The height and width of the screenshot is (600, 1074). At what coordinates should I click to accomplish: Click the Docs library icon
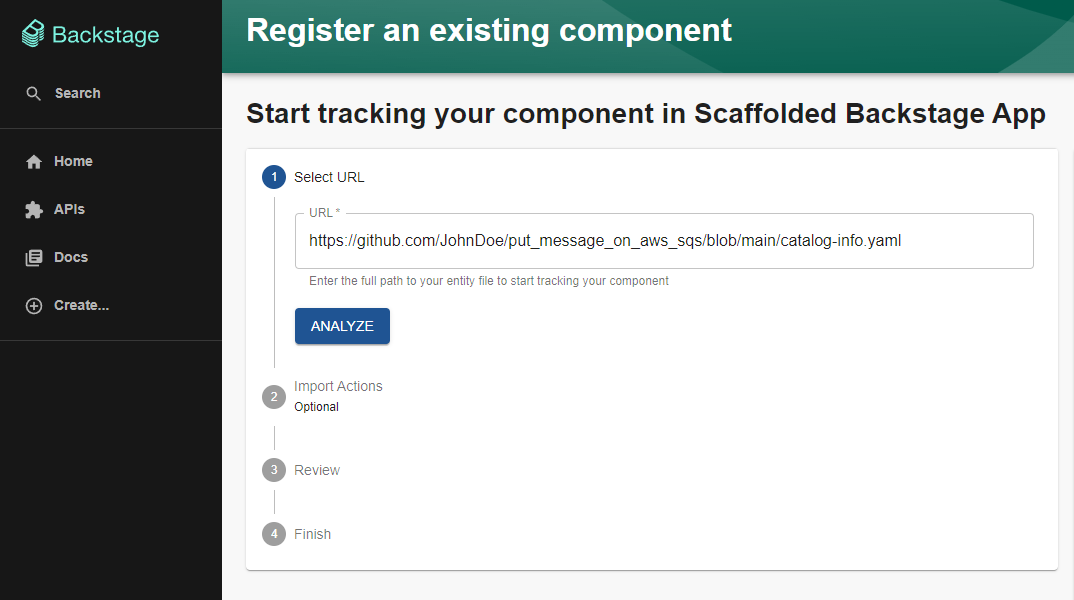pyautogui.click(x=34, y=258)
